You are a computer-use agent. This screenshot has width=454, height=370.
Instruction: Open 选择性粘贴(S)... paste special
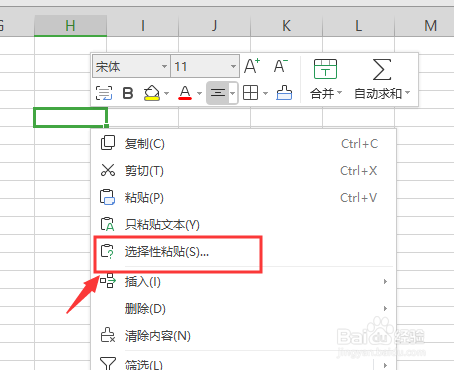[244, 252]
